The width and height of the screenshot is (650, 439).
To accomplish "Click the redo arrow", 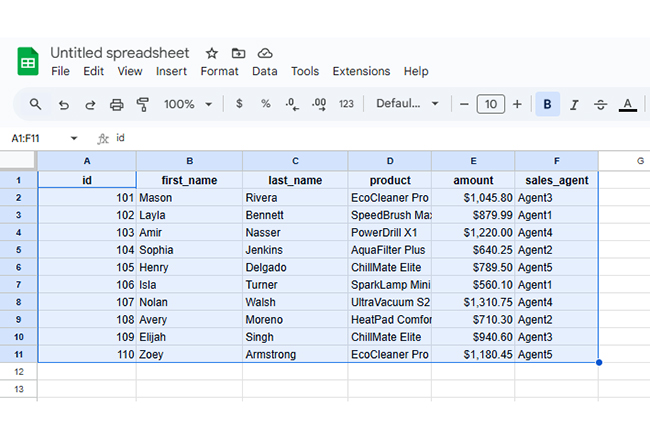I will (90, 104).
